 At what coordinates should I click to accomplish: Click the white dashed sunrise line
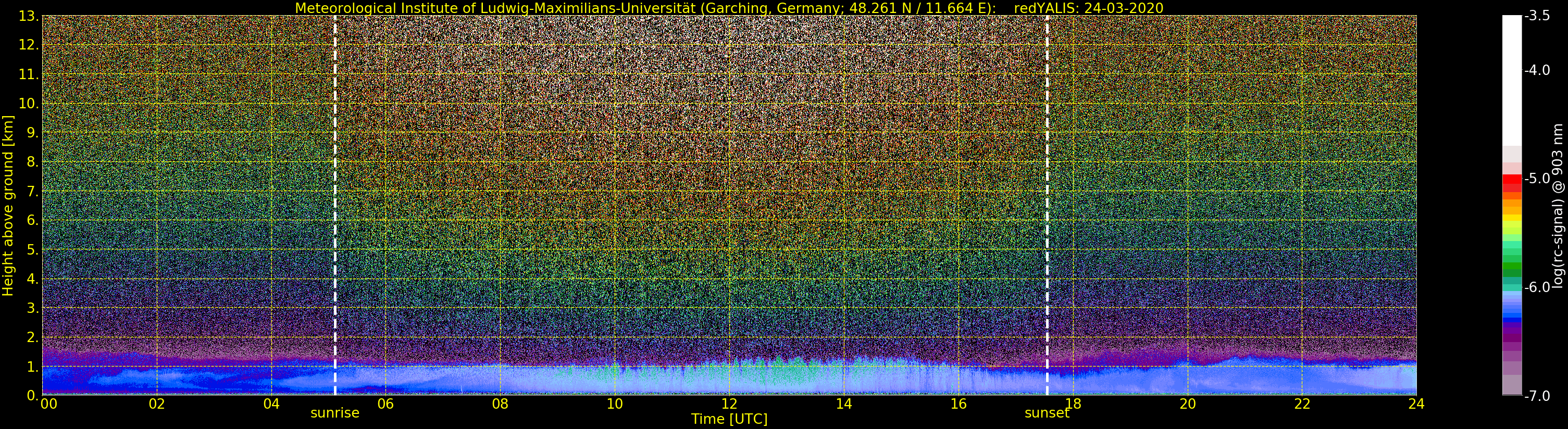(335, 205)
